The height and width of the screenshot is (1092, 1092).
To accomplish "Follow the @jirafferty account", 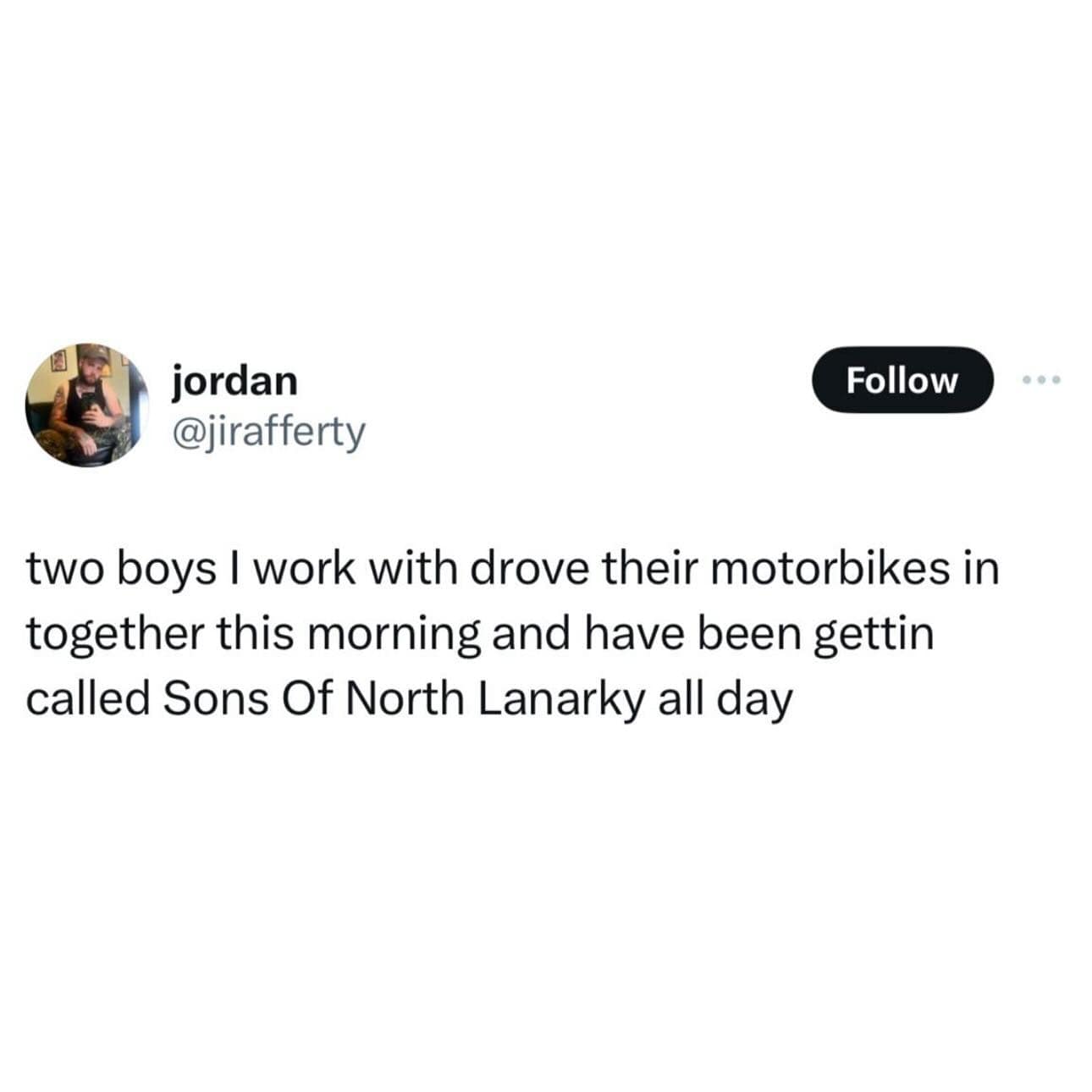I will [902, 380].
